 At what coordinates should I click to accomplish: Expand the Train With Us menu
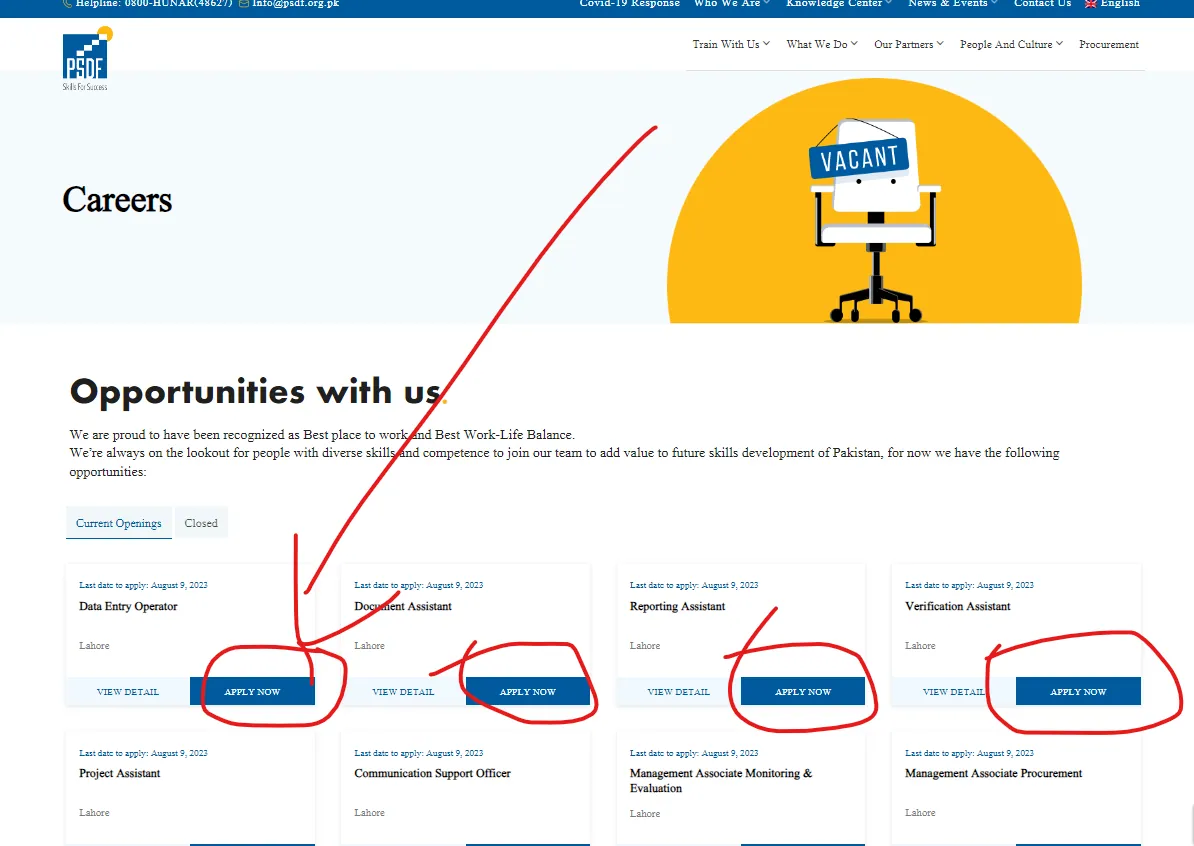point(731,44)
